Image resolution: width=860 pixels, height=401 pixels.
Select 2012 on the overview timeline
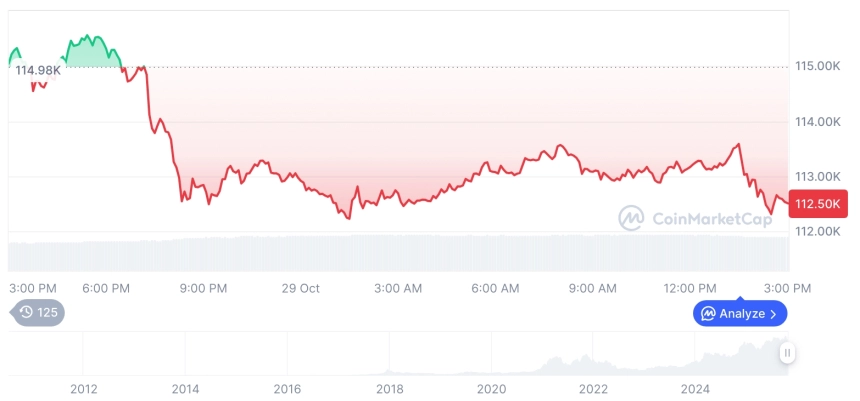coord(84,389)
